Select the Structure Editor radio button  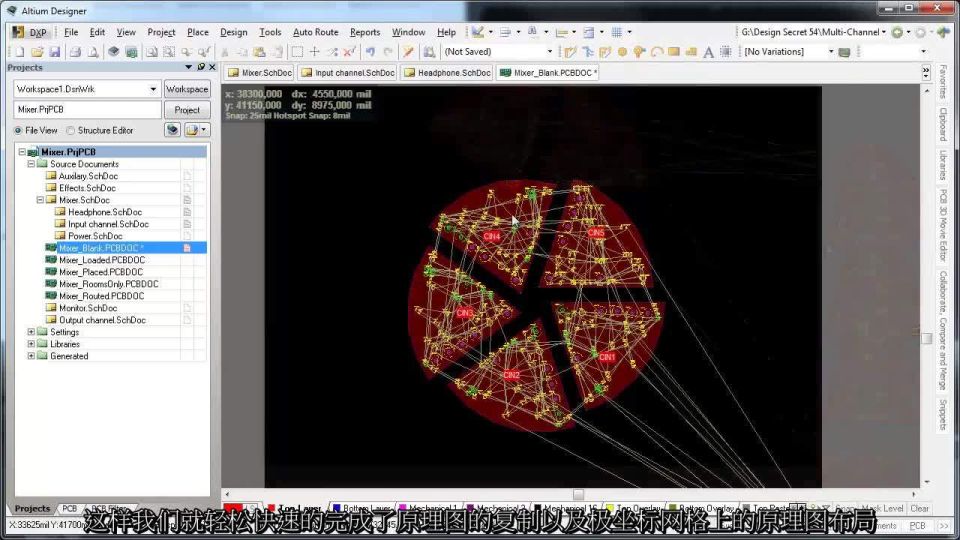click(x=70, y=130)
